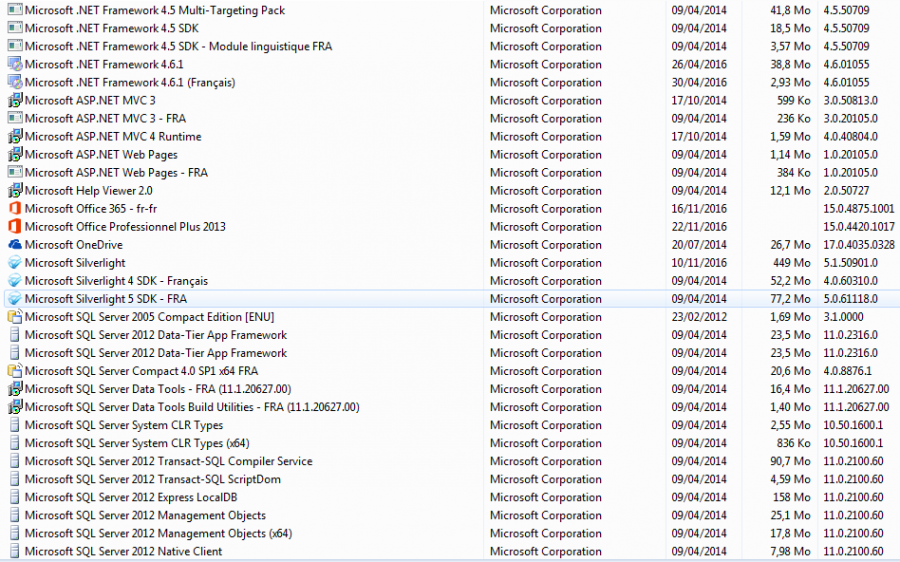Select Microsoft .NET Framework 4.5 SDK entry
The width and height of the screenshot is (900, 562).
tap(111, 29)
